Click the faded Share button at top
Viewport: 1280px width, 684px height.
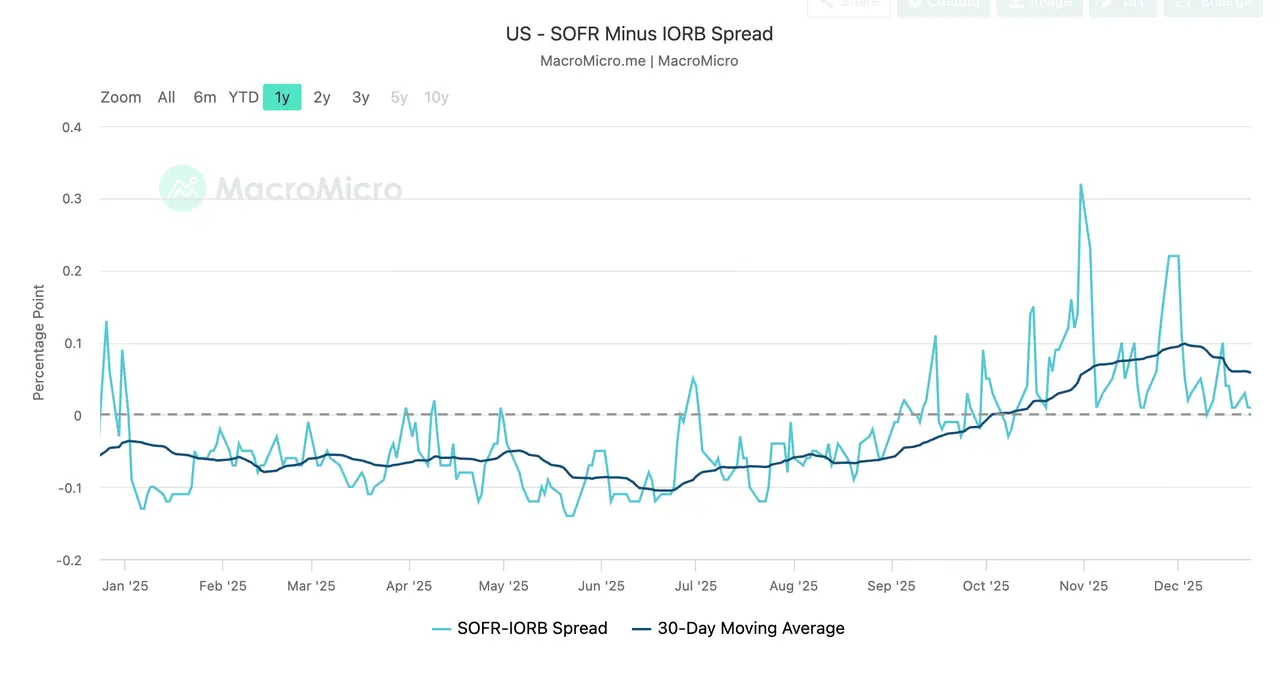point(848,5)
